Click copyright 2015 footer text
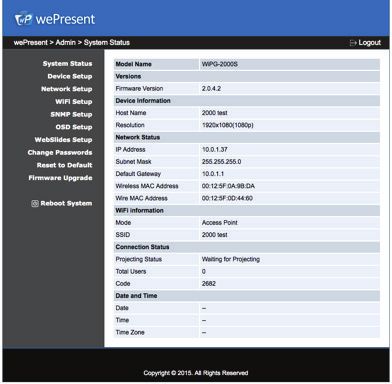392x384 pixels. [x=196, y=373]
